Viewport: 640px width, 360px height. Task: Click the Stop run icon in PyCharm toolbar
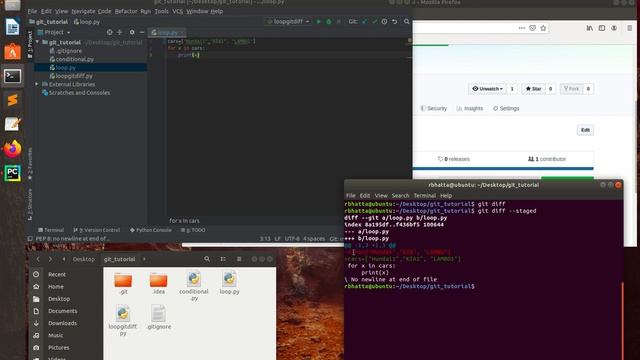pos(338,22)
